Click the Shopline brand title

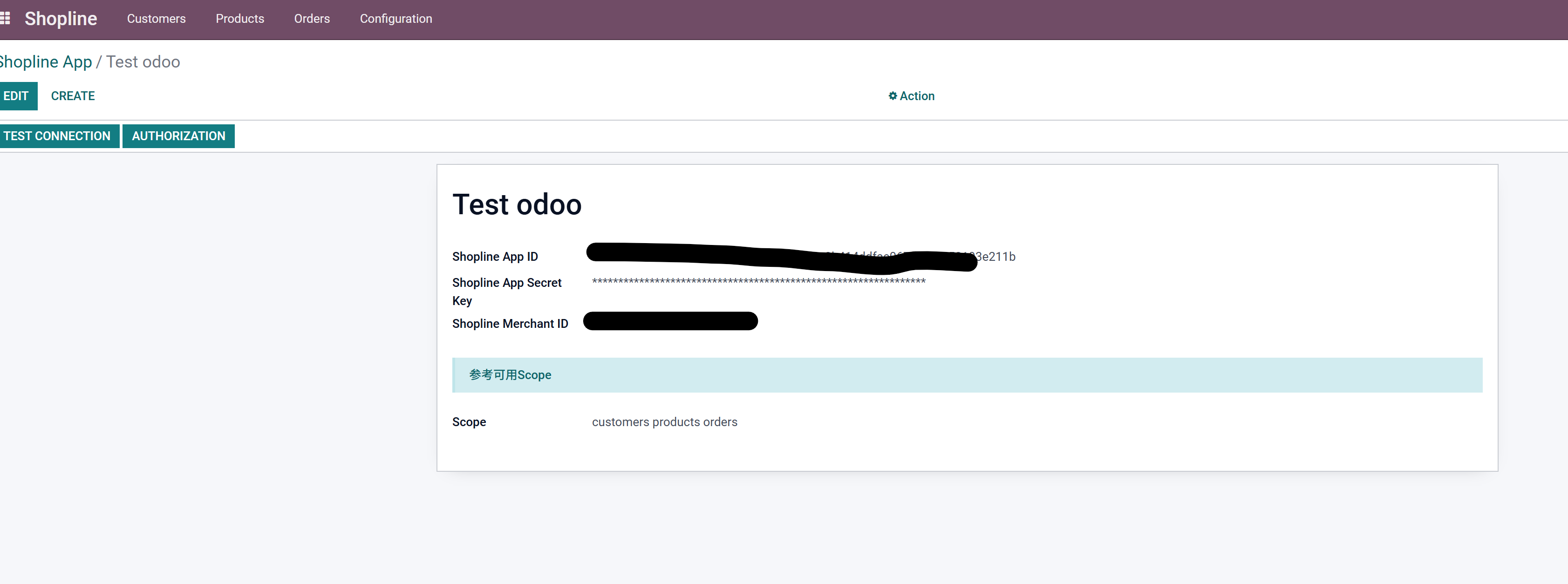[60, 19]
